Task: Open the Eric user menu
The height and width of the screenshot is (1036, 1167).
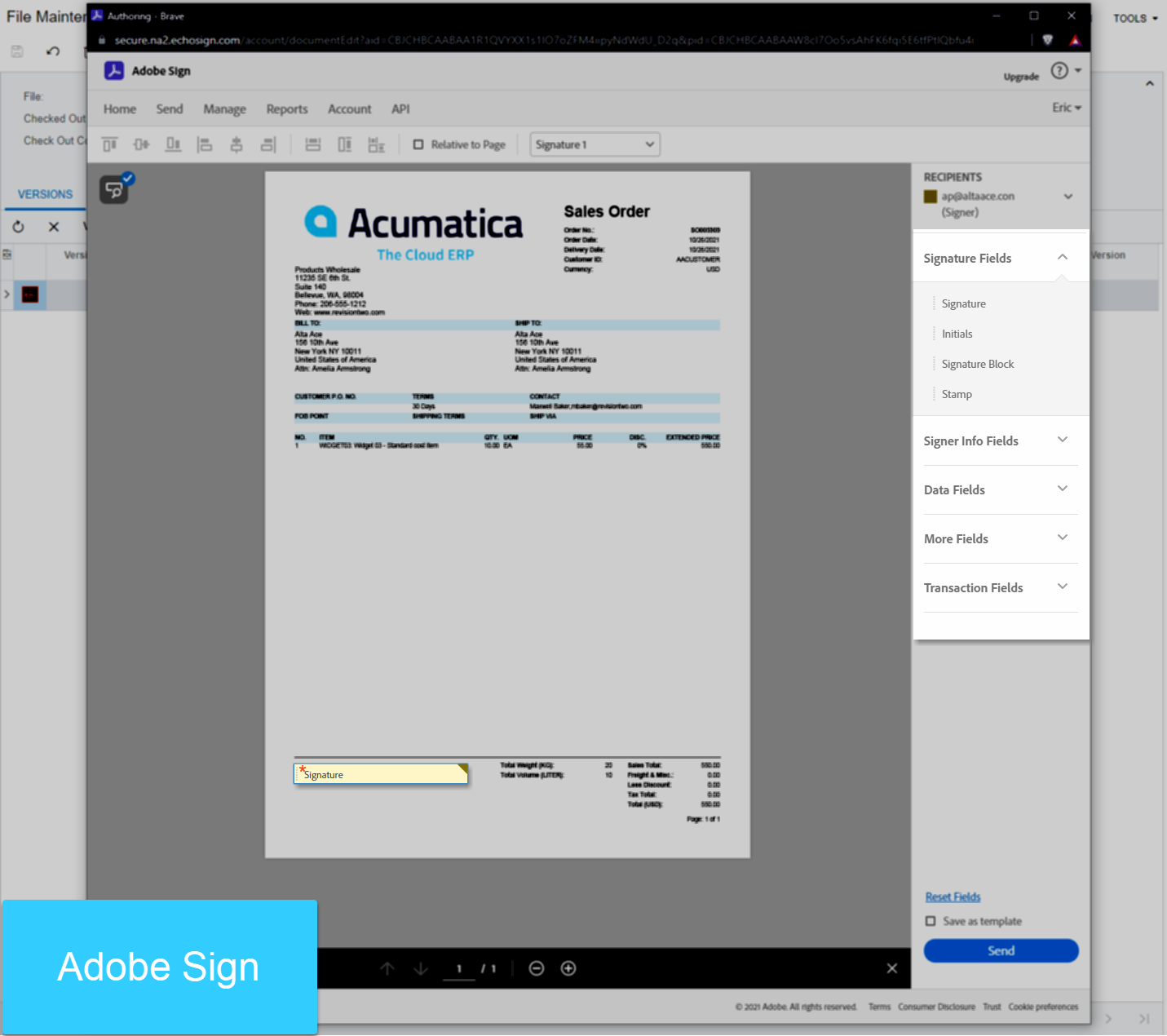Action: coord(1067,108)
